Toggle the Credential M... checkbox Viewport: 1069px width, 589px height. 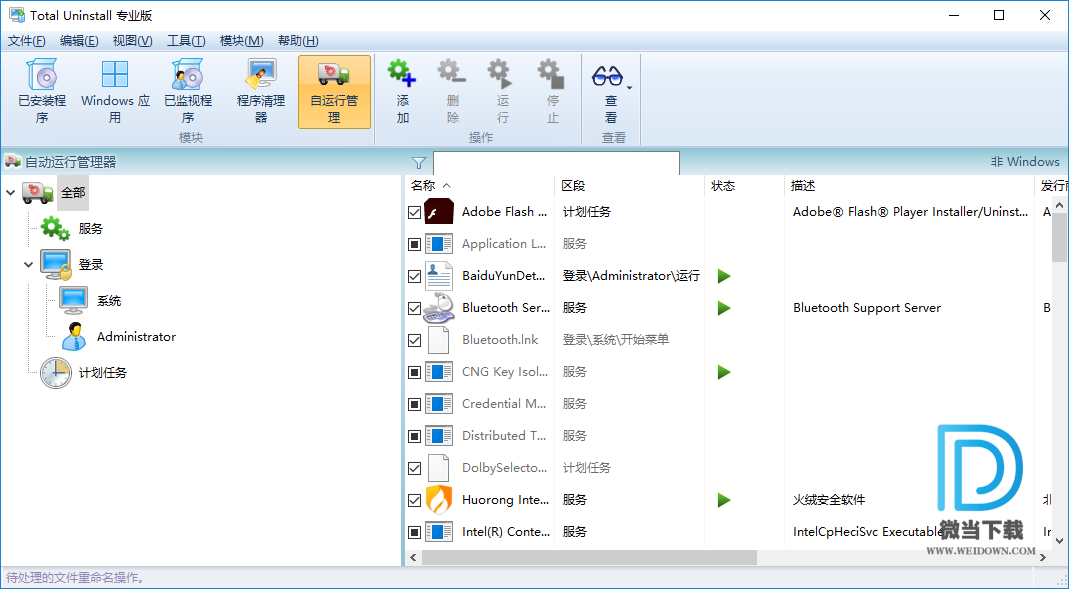(415, 404)
